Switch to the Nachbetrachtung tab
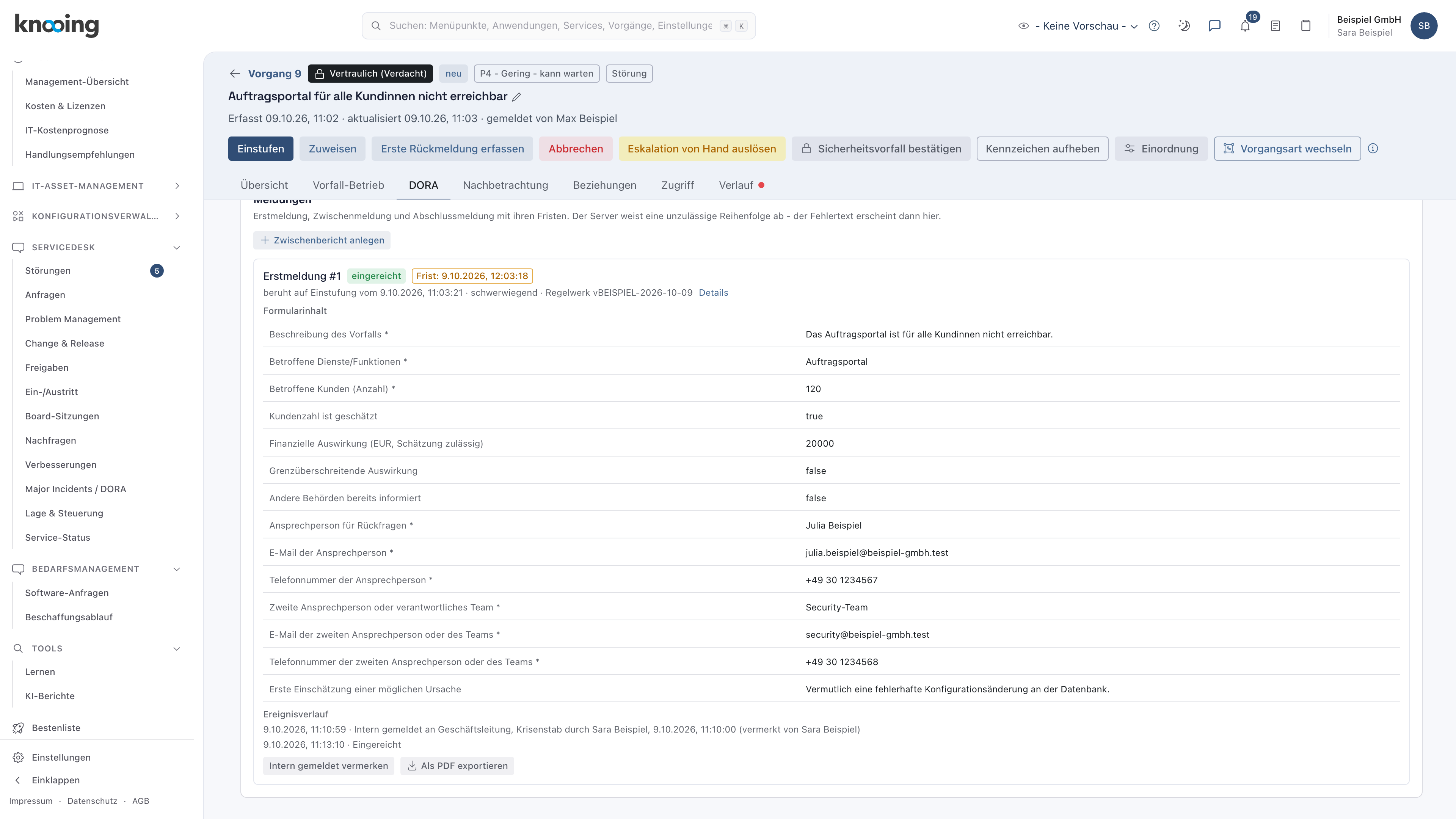1456x819 pixels. coord(505,185)
